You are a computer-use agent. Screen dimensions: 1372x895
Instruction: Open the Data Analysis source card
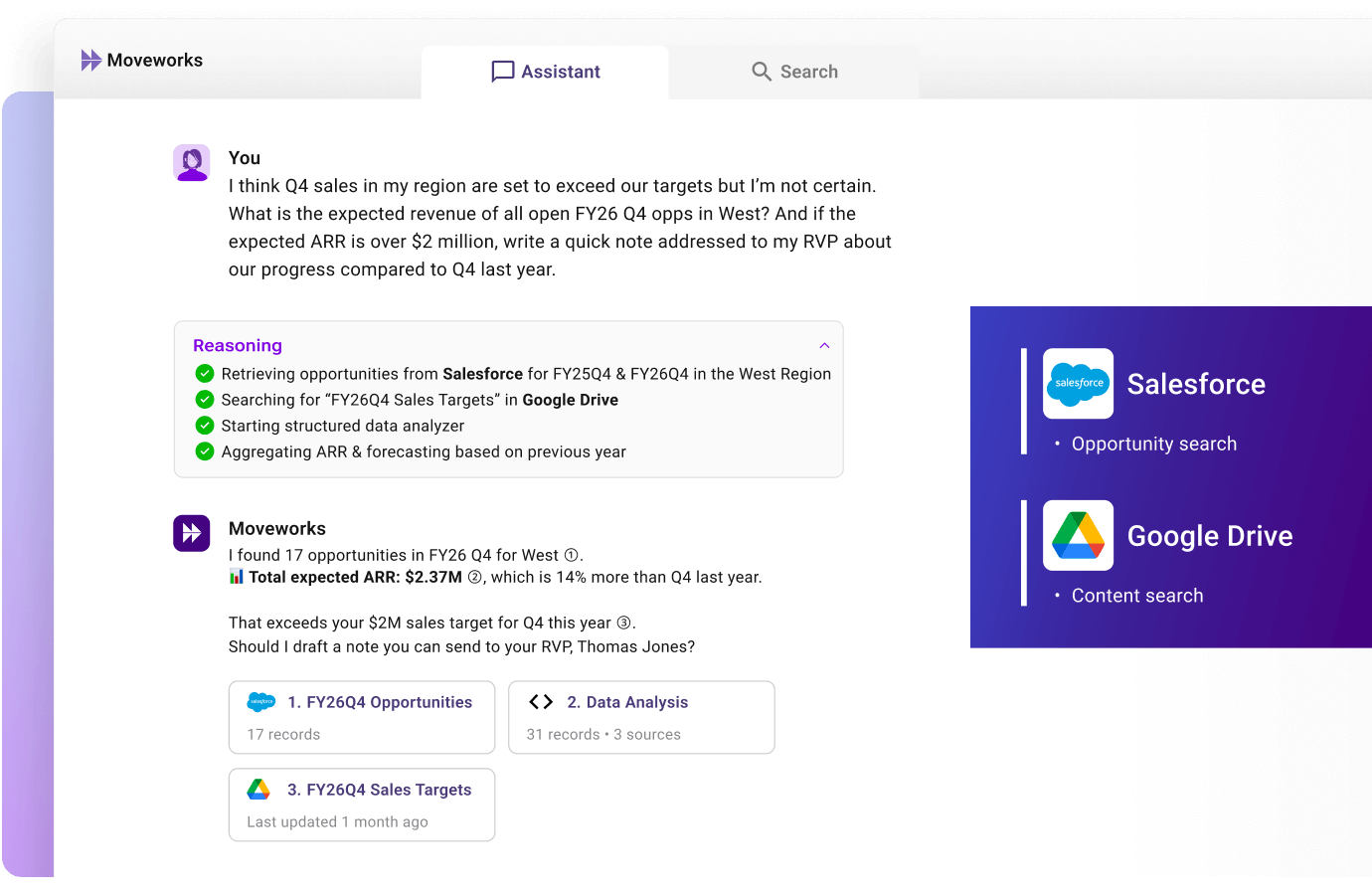pyautogui.click(x=641, y=717)
